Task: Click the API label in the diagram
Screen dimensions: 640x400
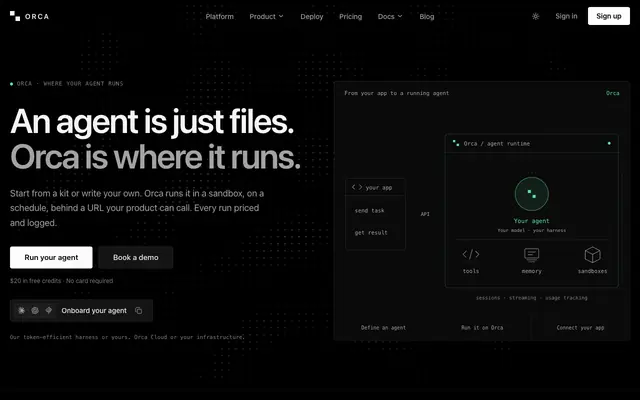Action: point(425,214)
